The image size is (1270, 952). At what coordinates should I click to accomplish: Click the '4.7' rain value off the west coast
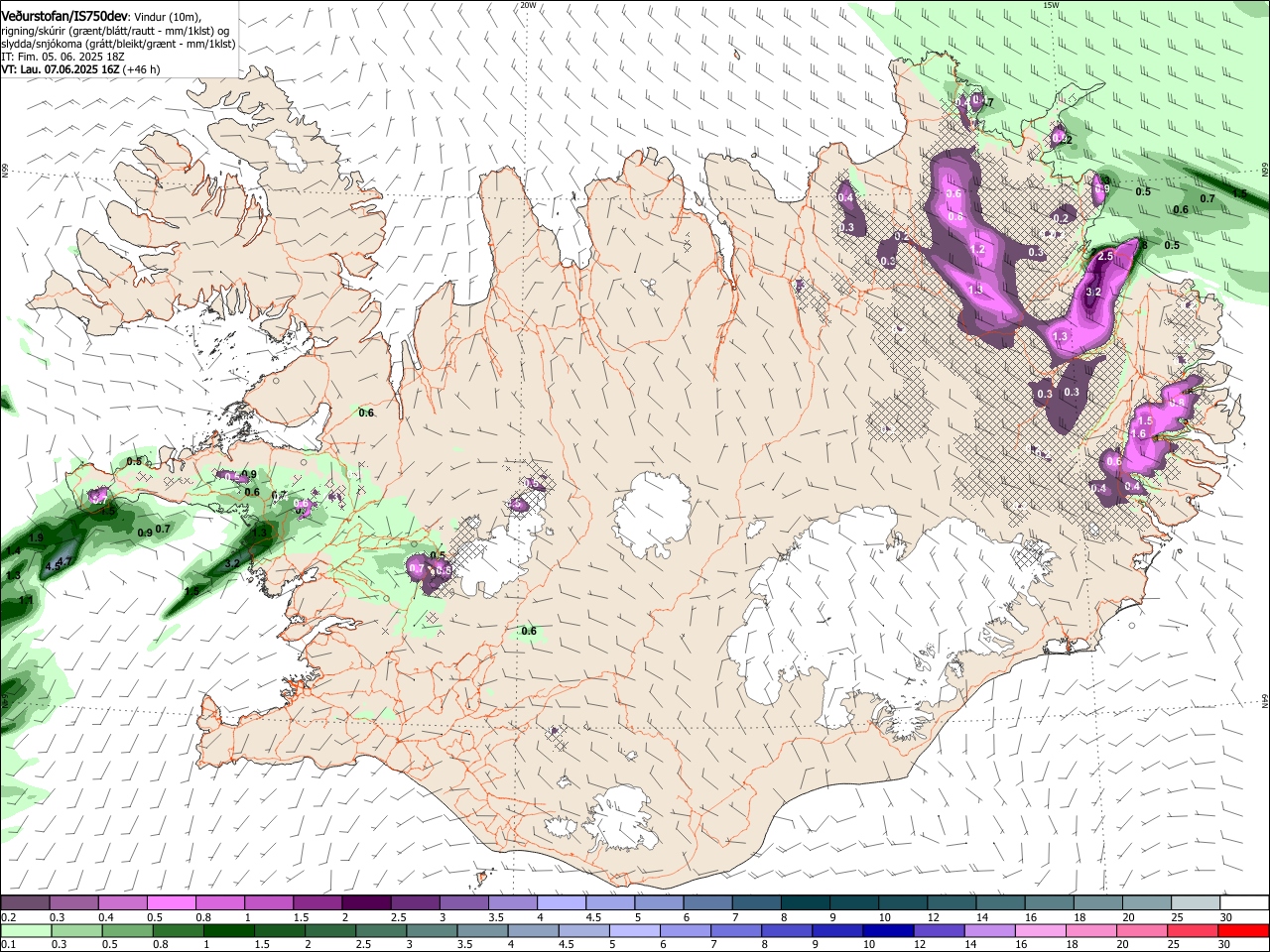(64, 562)
